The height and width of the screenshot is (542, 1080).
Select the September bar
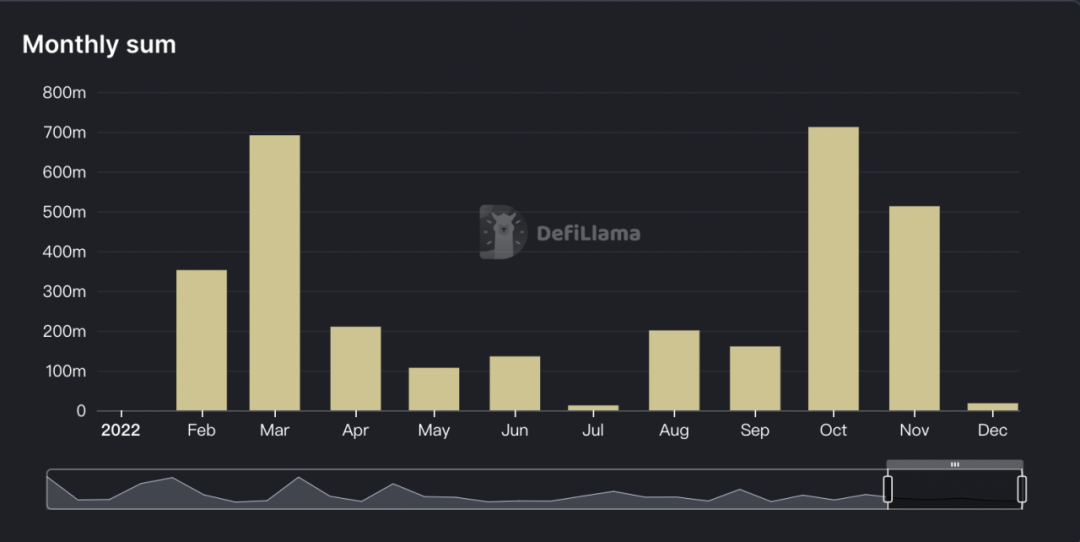pos(755,378)
